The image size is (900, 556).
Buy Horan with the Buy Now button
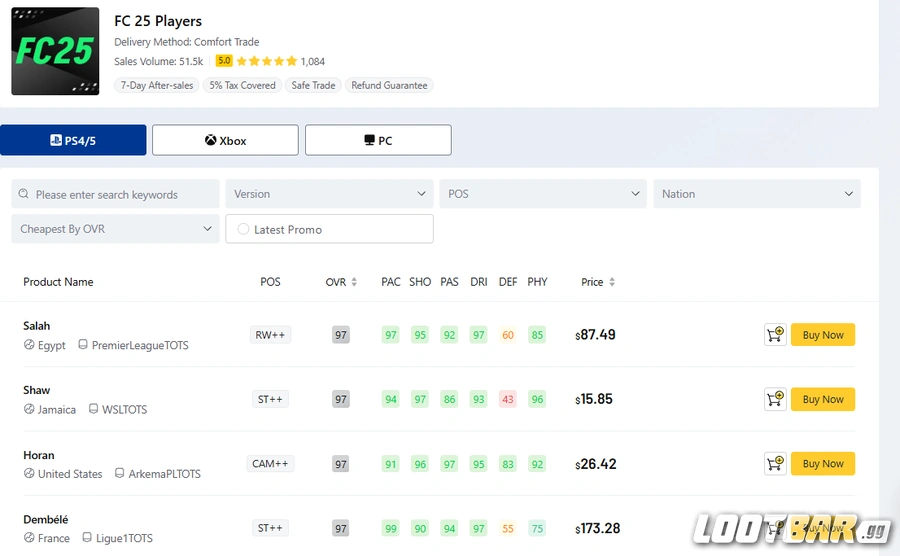tap(822, 464)
